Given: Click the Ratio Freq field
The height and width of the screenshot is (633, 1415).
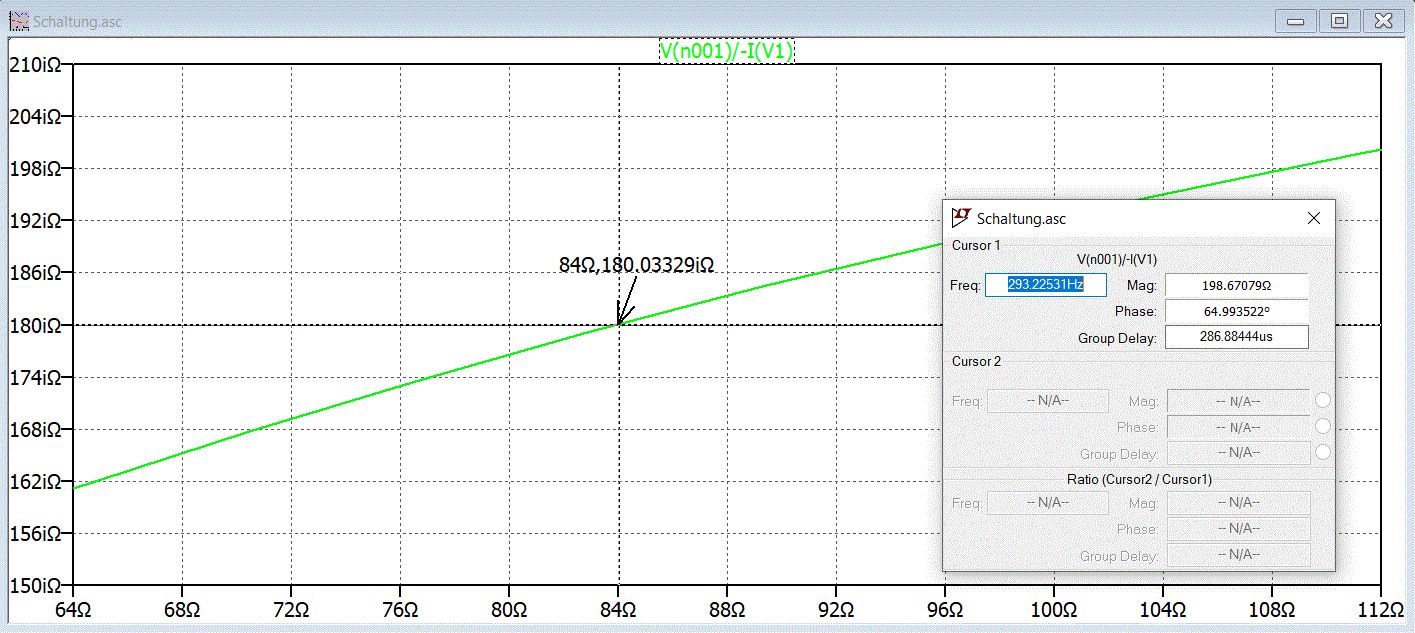Looking at the screenshot, I should (x=1048, y=503).
